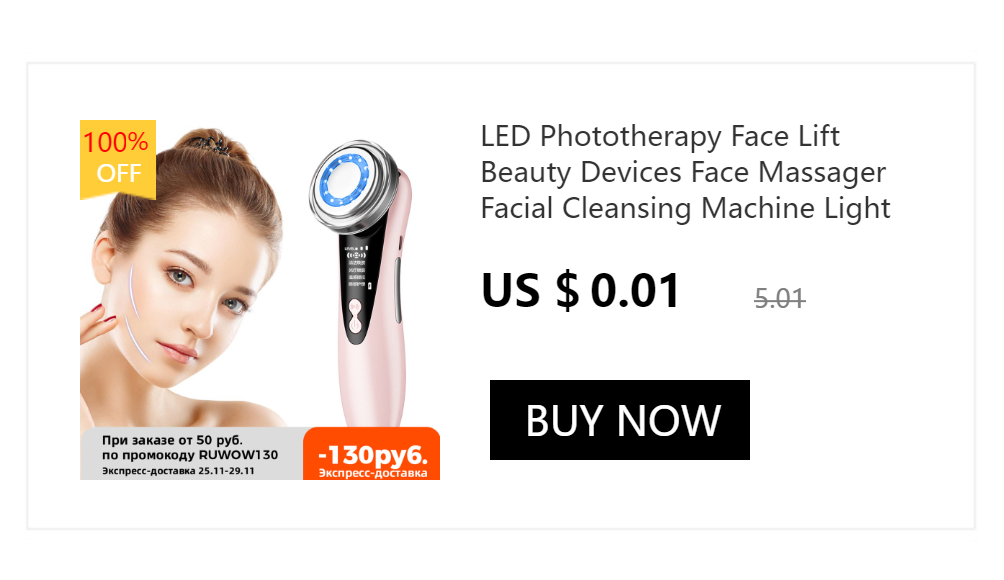Click the express delivery dates 25.11-29.11 text

226,471
